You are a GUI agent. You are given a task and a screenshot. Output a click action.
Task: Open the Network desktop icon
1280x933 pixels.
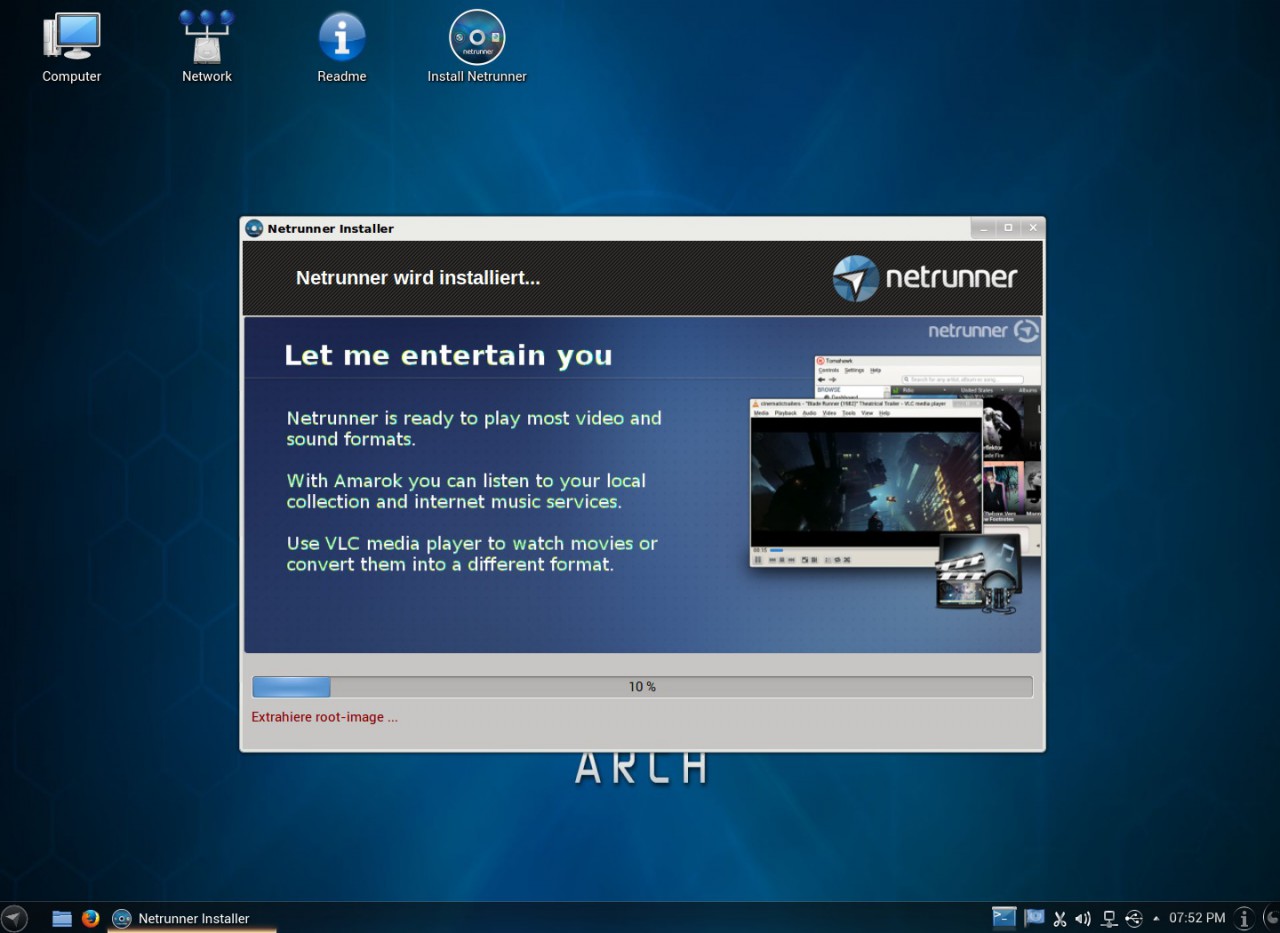tap(207, 46)
